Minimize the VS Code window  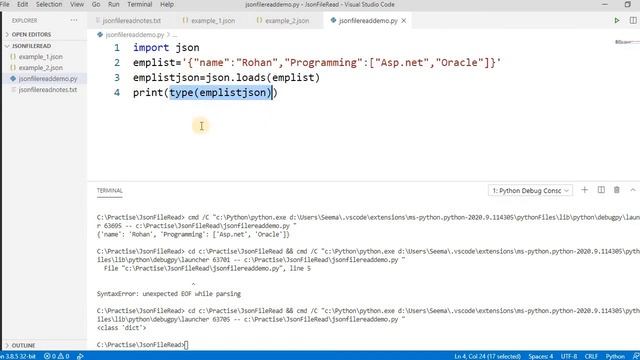coord(605,4)
